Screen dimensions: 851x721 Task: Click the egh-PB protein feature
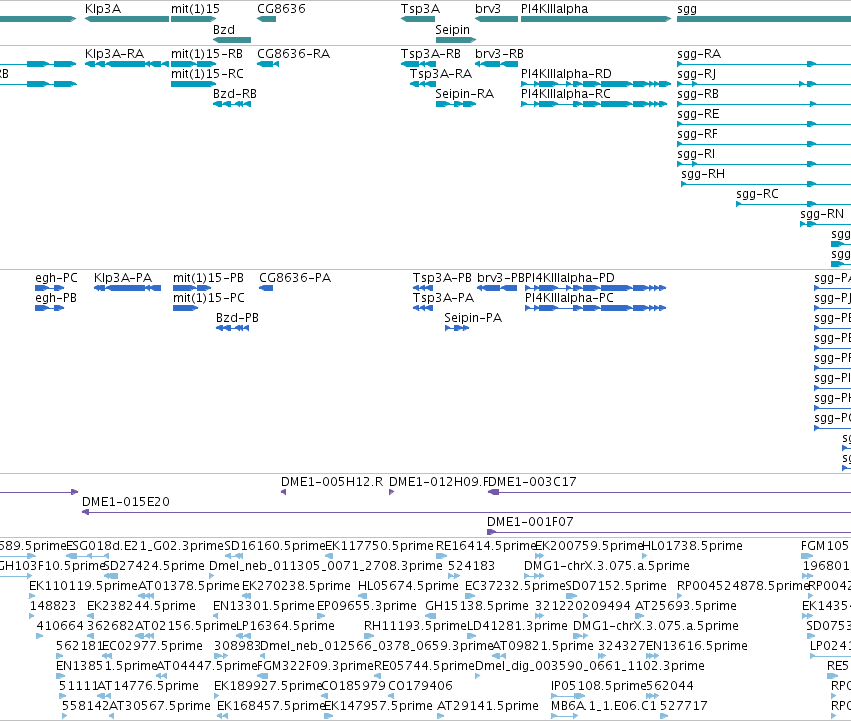point(49,308)
